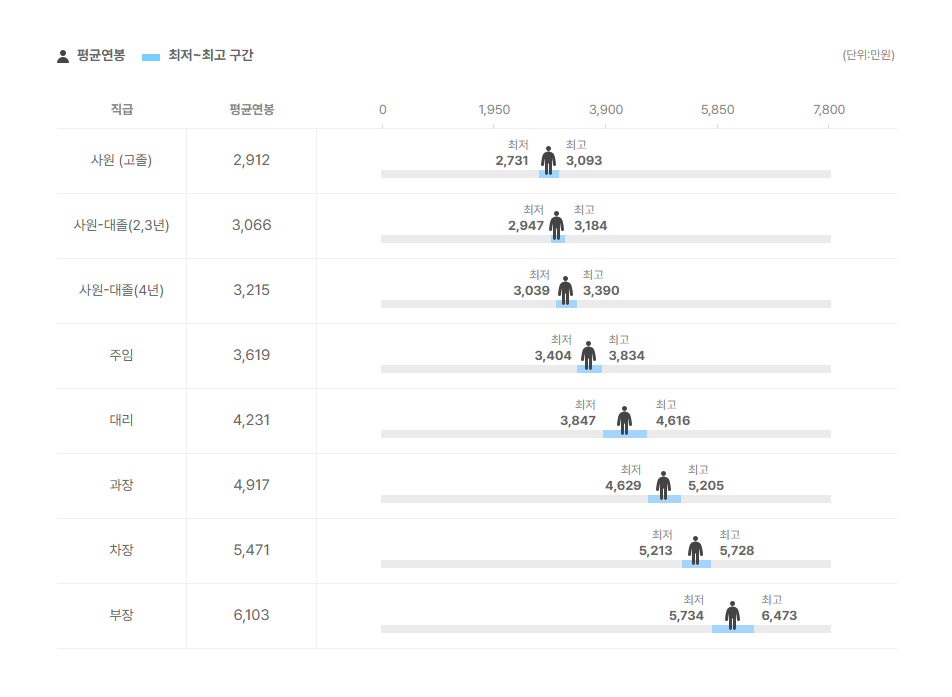Click the person icon in the 주임 row
The height and width of the screenshot is (697, 952).
pyautogui.click(x=588, y=355)
